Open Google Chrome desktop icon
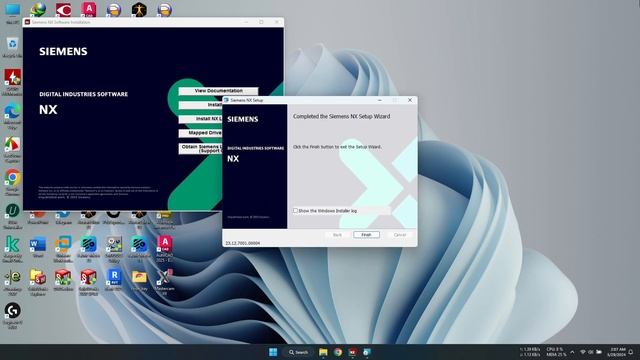640x360 pixels. pos(12,182)
